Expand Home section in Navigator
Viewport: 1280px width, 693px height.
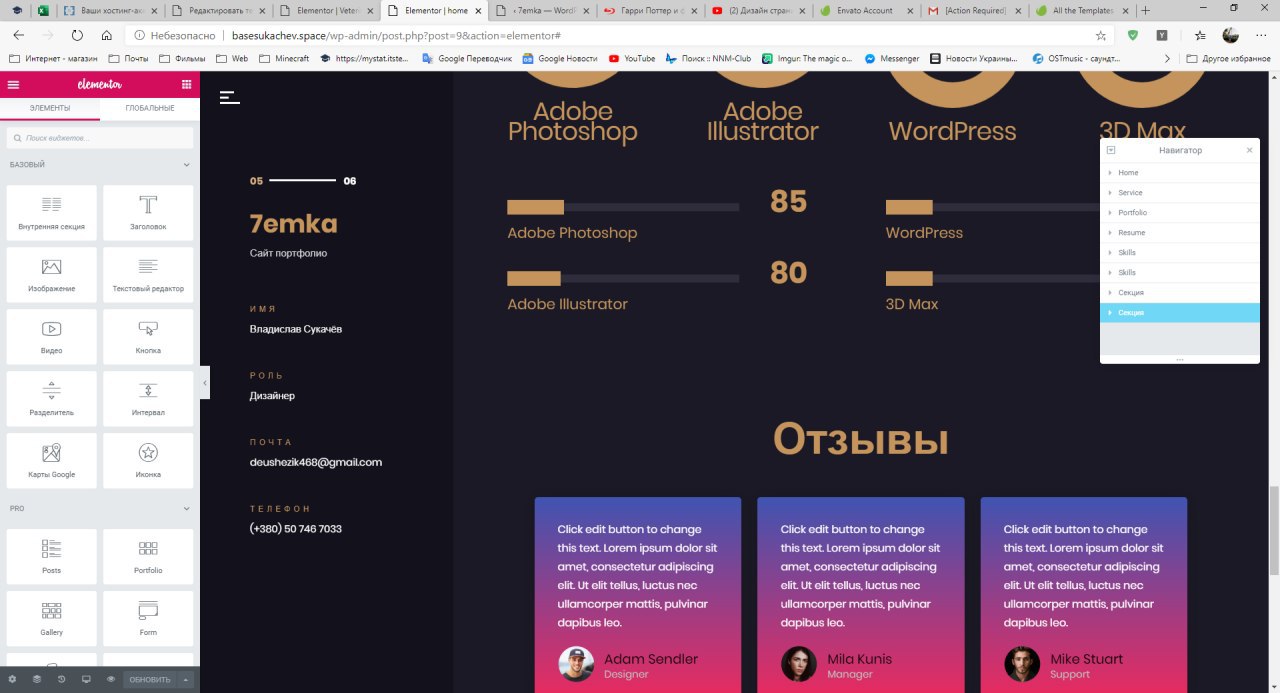coord(1110,173)
